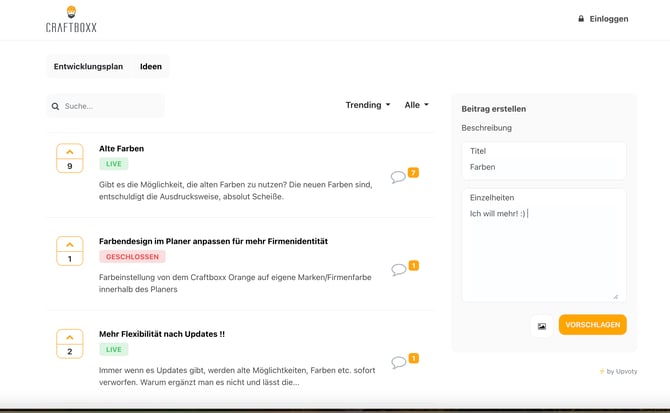Click into the Titel input field
This screenshot has width=670, height=413.
tap(543, 167)
